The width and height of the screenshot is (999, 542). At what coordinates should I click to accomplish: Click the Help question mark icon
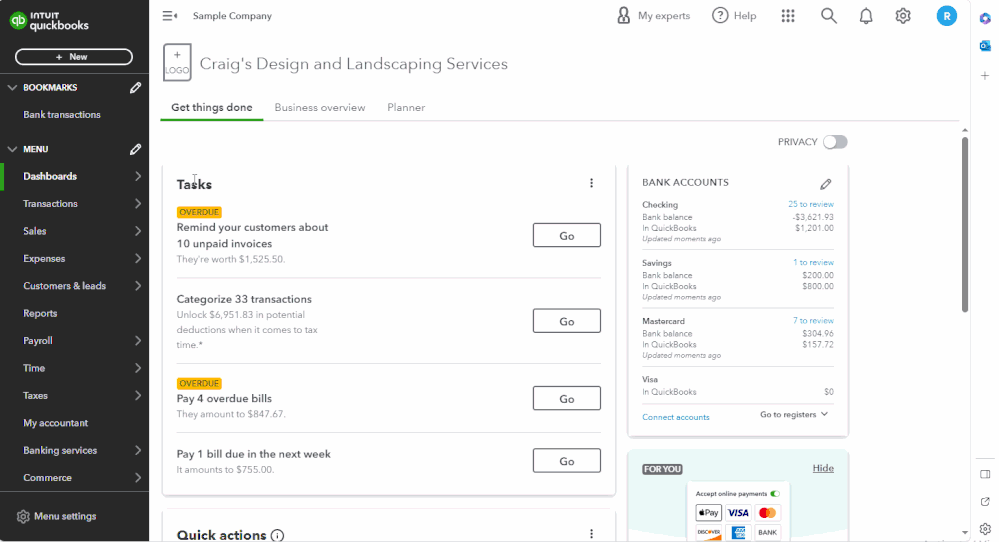(x=720, y=16)
